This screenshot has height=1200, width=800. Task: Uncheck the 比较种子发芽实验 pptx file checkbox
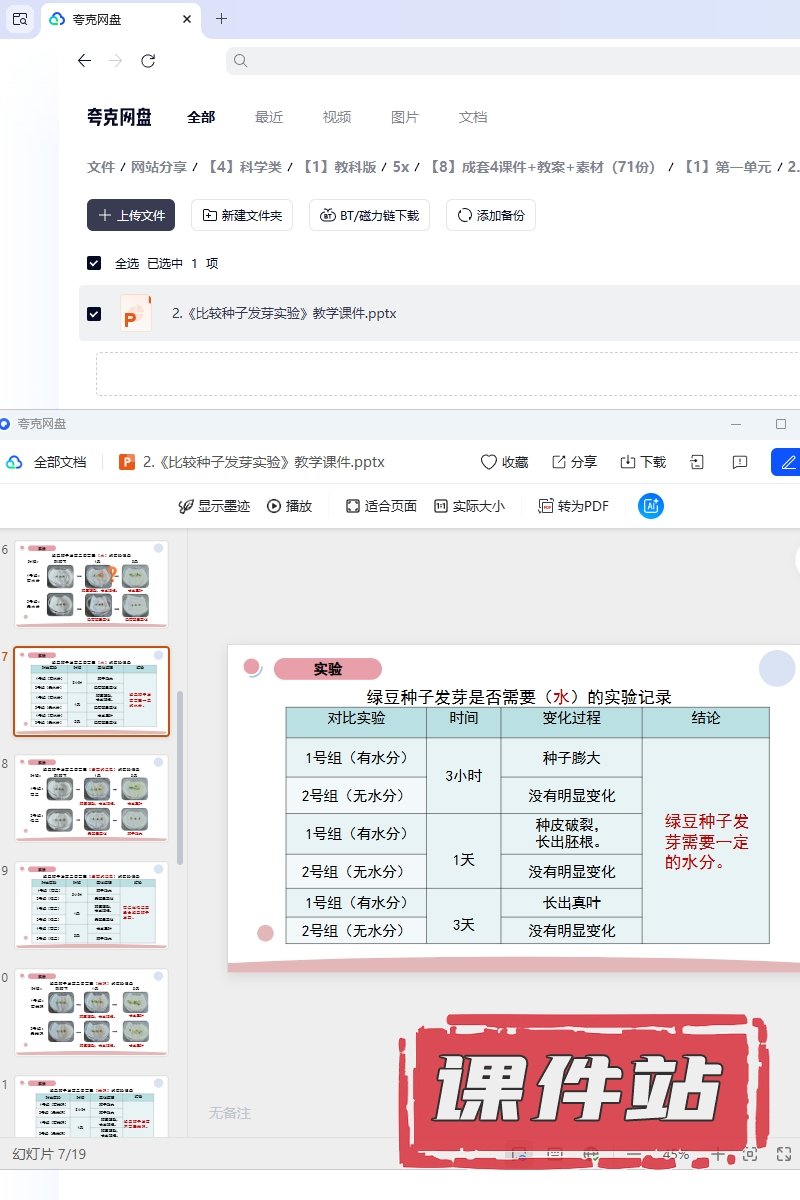click(x=94, y=313)
